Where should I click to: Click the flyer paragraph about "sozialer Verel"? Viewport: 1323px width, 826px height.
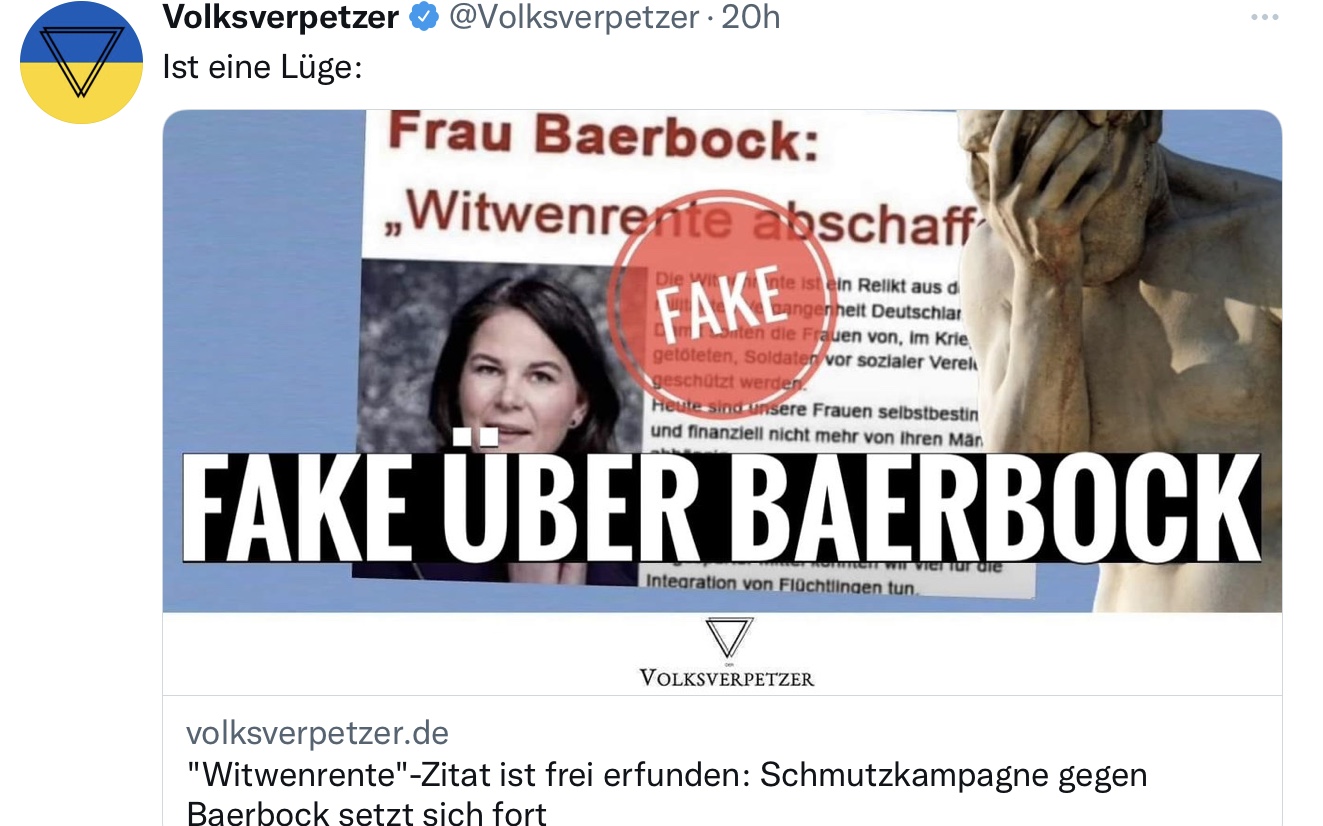pyautogui.click(x=810, y=334)
